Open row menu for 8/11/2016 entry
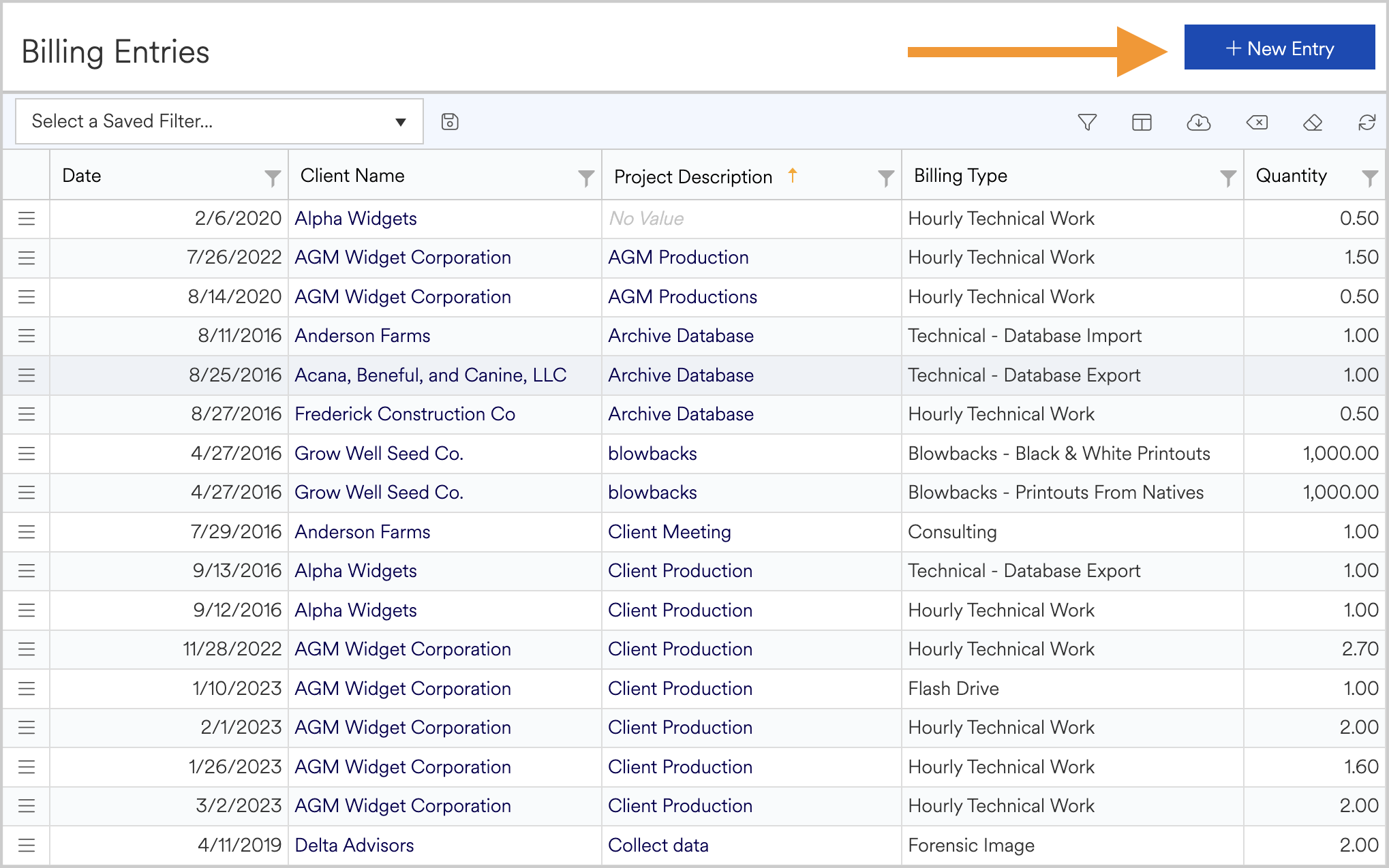The width and height of the screenshot is (1389, 868). pyautogui.click(x=27, y=336)
